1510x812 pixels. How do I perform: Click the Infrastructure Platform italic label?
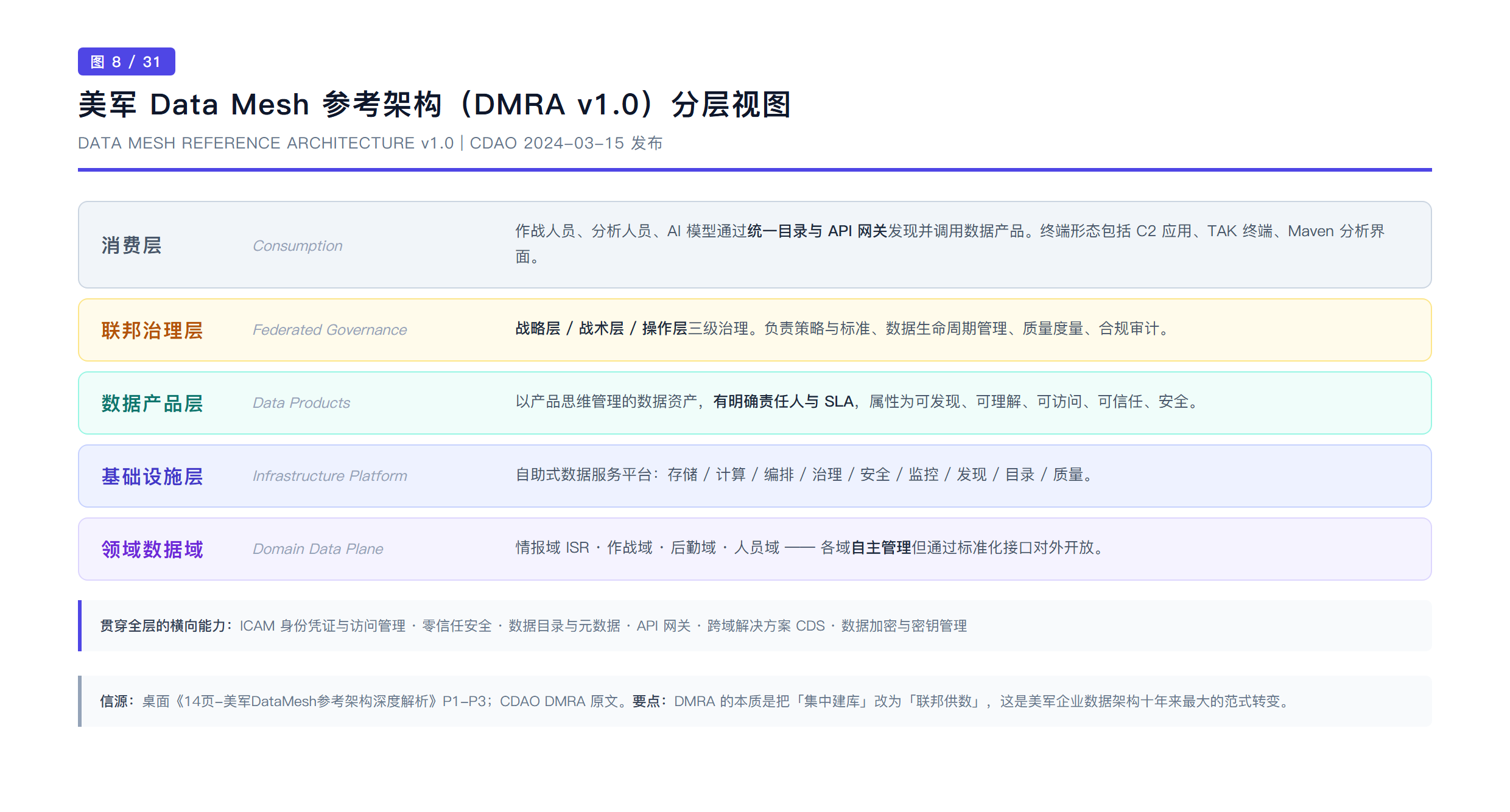tap(330, 476)
